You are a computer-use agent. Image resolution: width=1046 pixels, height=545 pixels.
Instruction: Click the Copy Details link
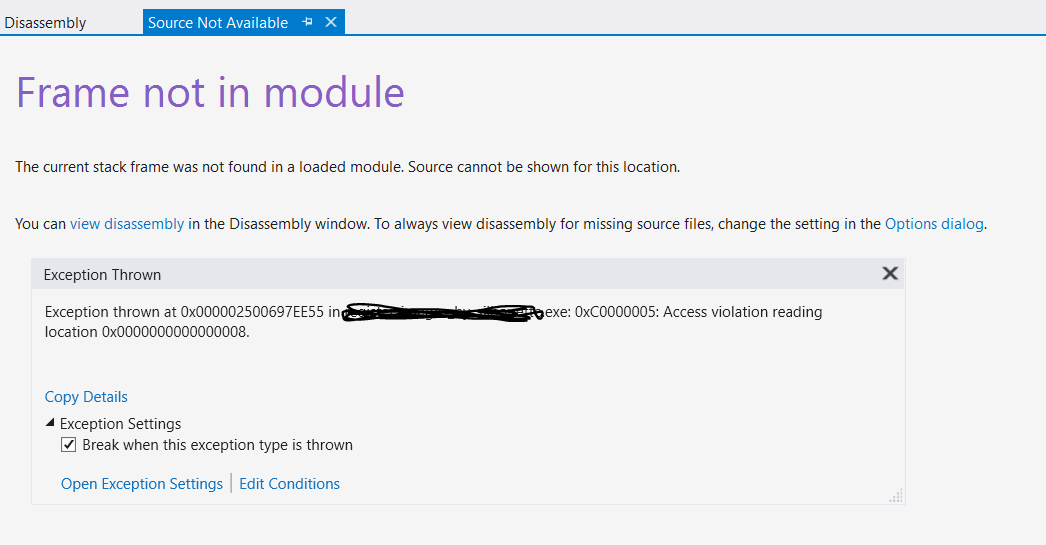[86, 397]
